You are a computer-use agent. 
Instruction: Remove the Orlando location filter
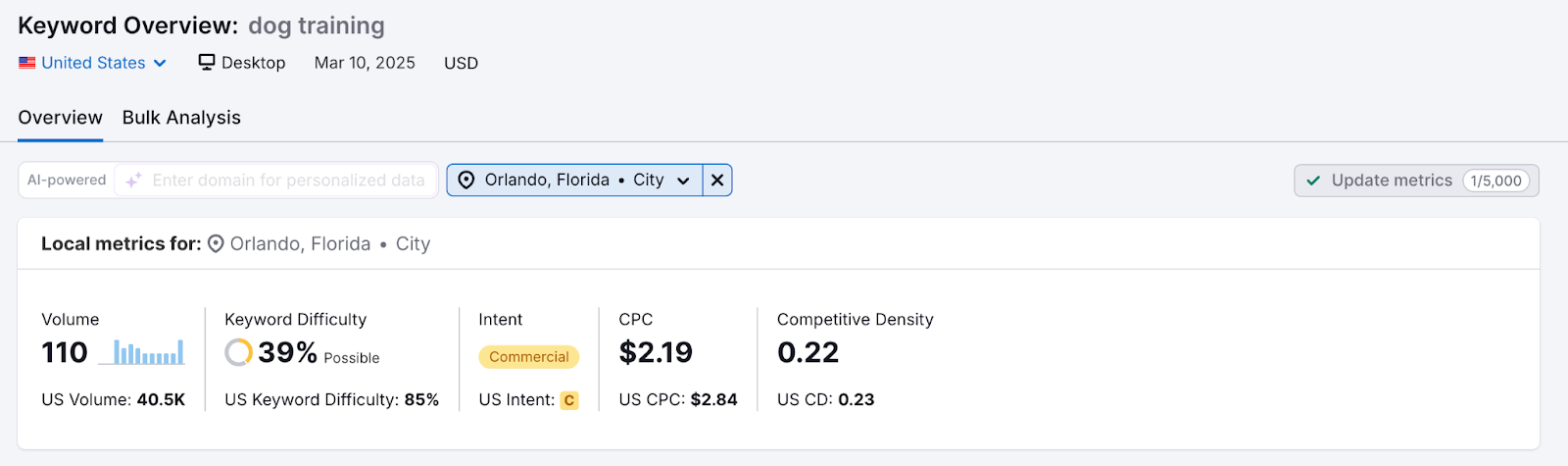[x=717, y=181]
